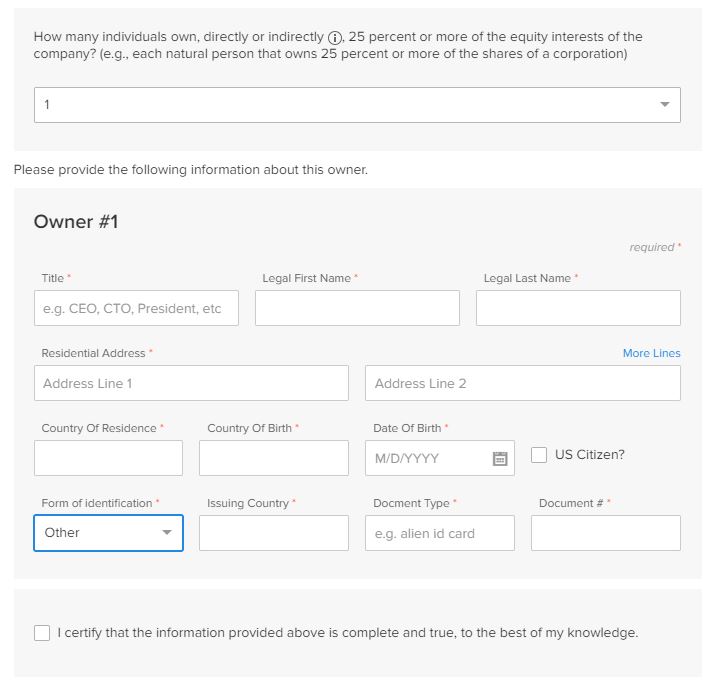This screenshot has height=684, width=724.
Task: Select the Address Line 1 field
Action: (x=191, y=383)
